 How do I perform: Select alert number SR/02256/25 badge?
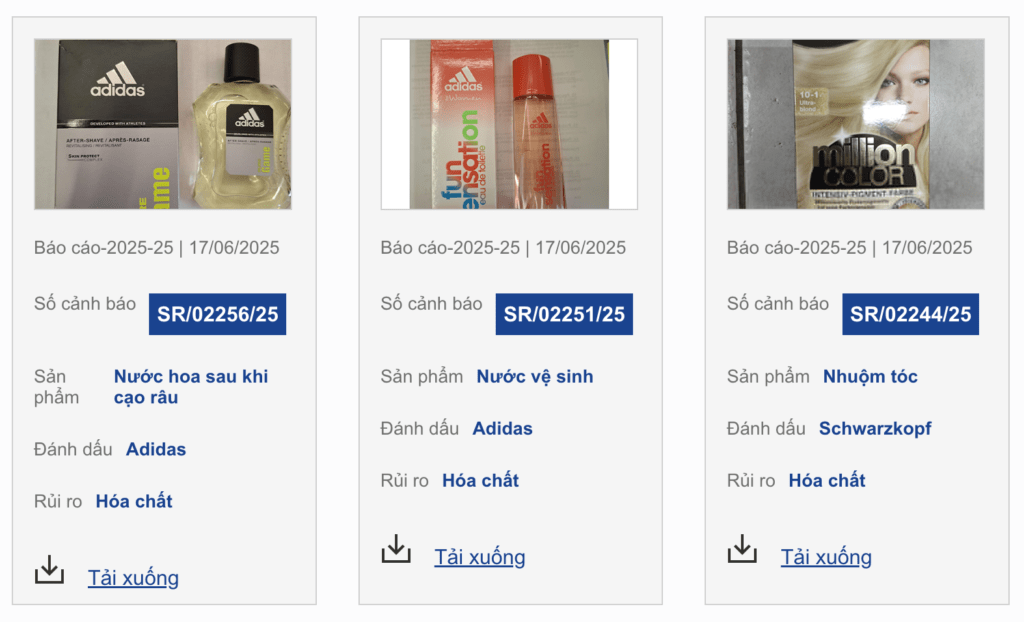217,314
